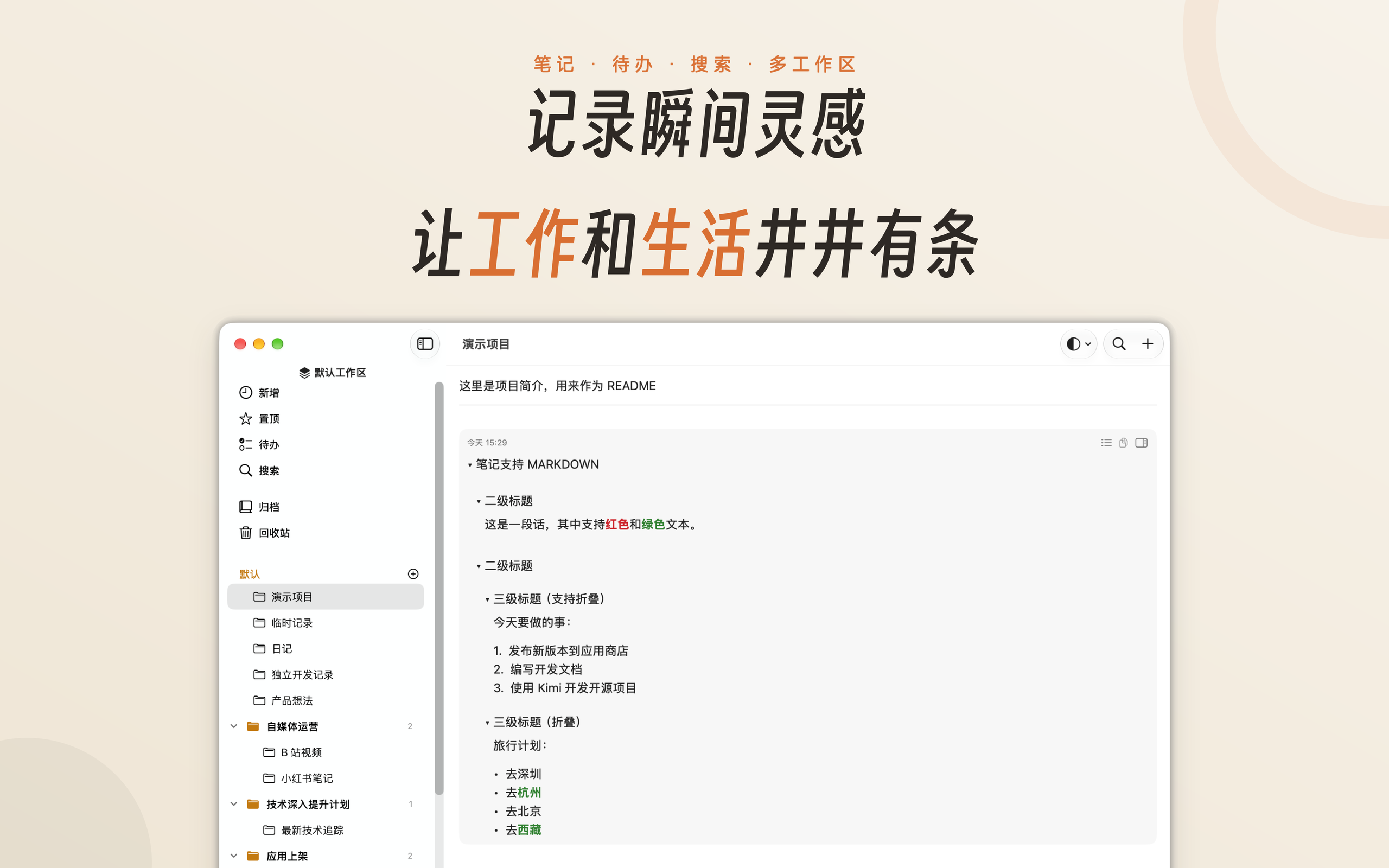
Task: Click list item 使用 Kimi 开发开源项目
Action: pos(573,688)
